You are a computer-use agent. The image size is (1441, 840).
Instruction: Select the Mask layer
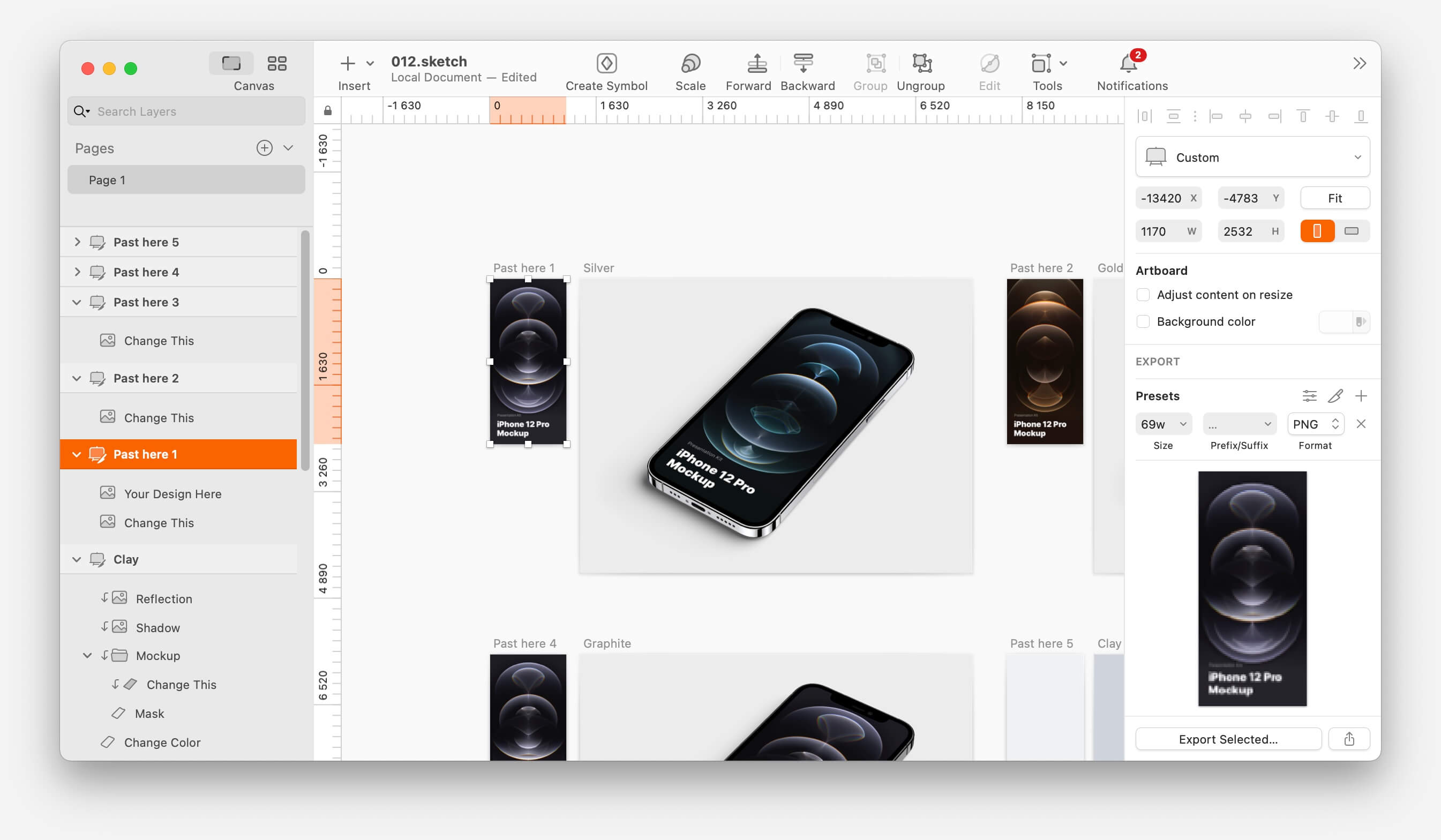178,713
